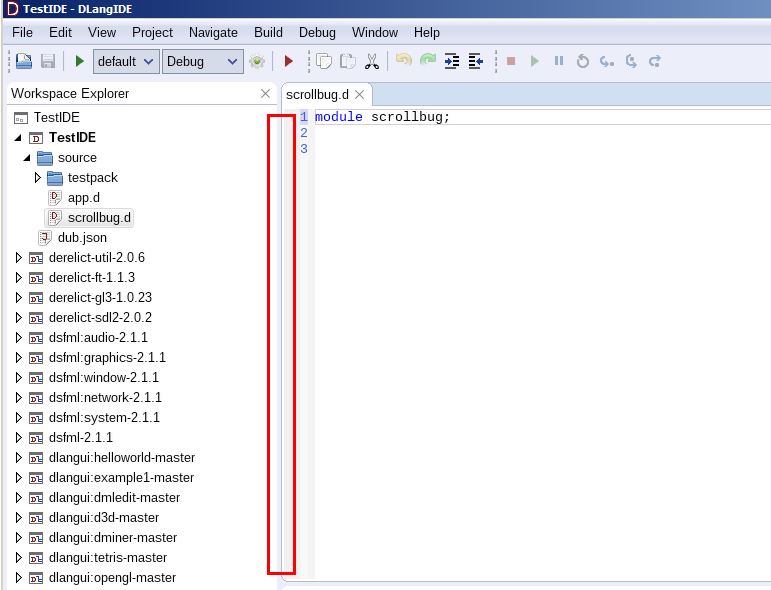Click the Unindent lines icon
Viewport: 771px width, 590px height.
pos(475,61)
